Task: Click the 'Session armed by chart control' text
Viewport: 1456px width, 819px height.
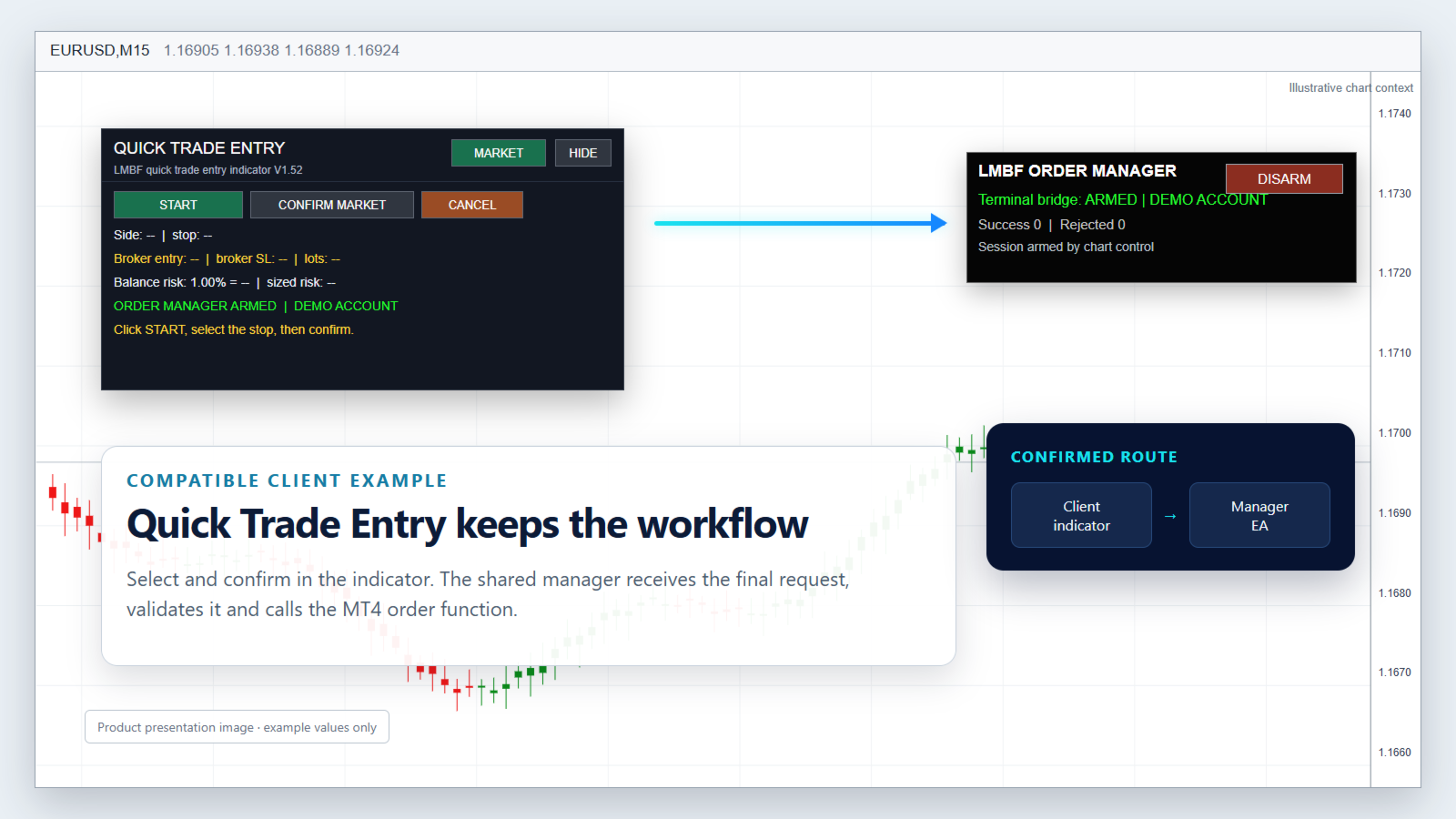Action: pyautogui.click(x=1066, y=247)
